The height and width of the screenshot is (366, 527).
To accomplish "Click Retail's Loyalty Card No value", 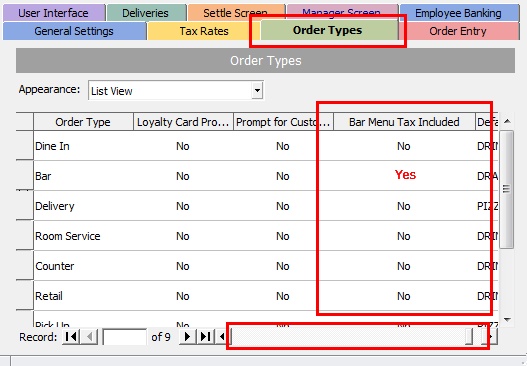I will pos(183,296).
